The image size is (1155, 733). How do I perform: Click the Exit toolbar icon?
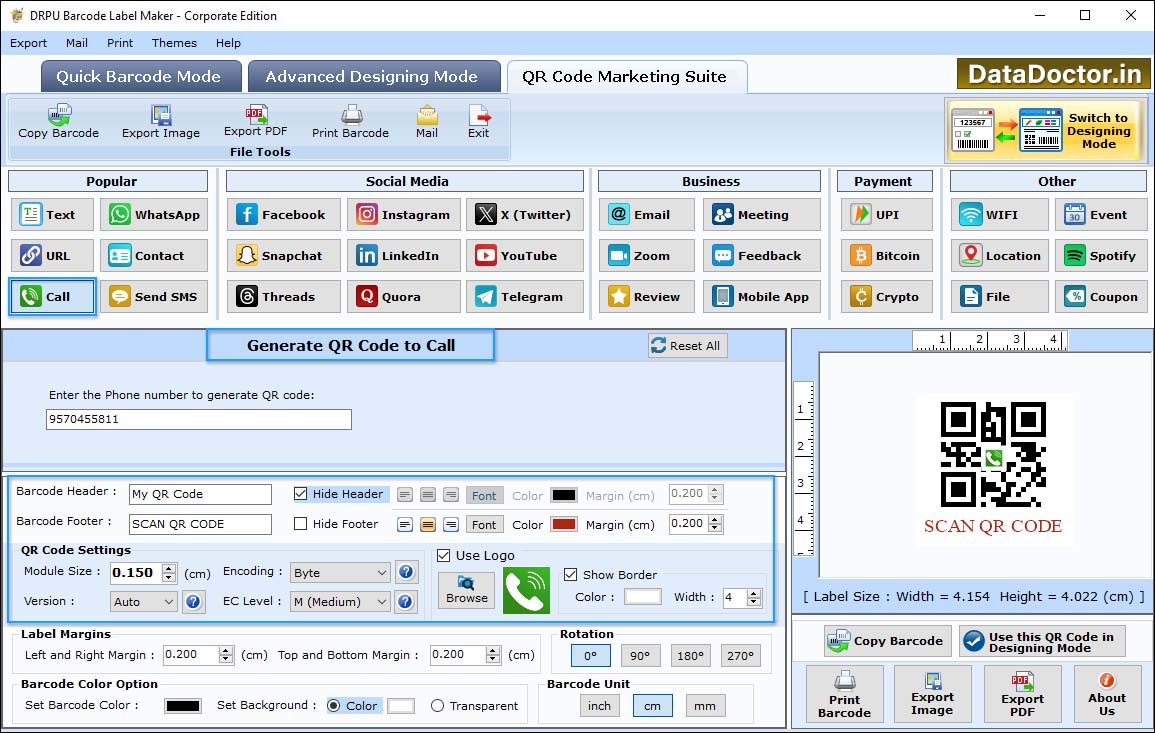[479, 122]
